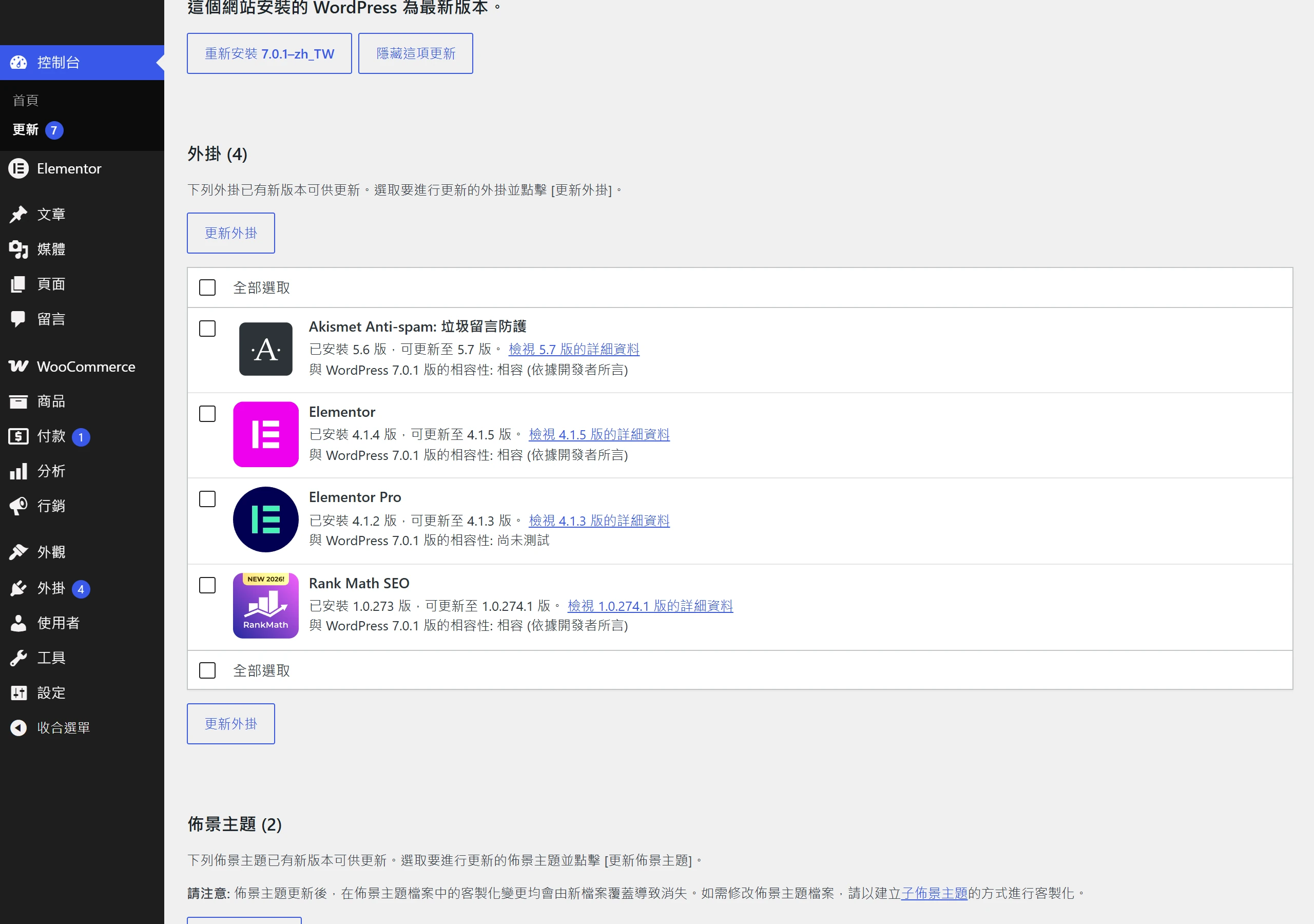Image resolution: width=1314 pixels, height=924 pixels.
Task: Open the 使用者 sidebar menu
Action: tap(82, 623)
